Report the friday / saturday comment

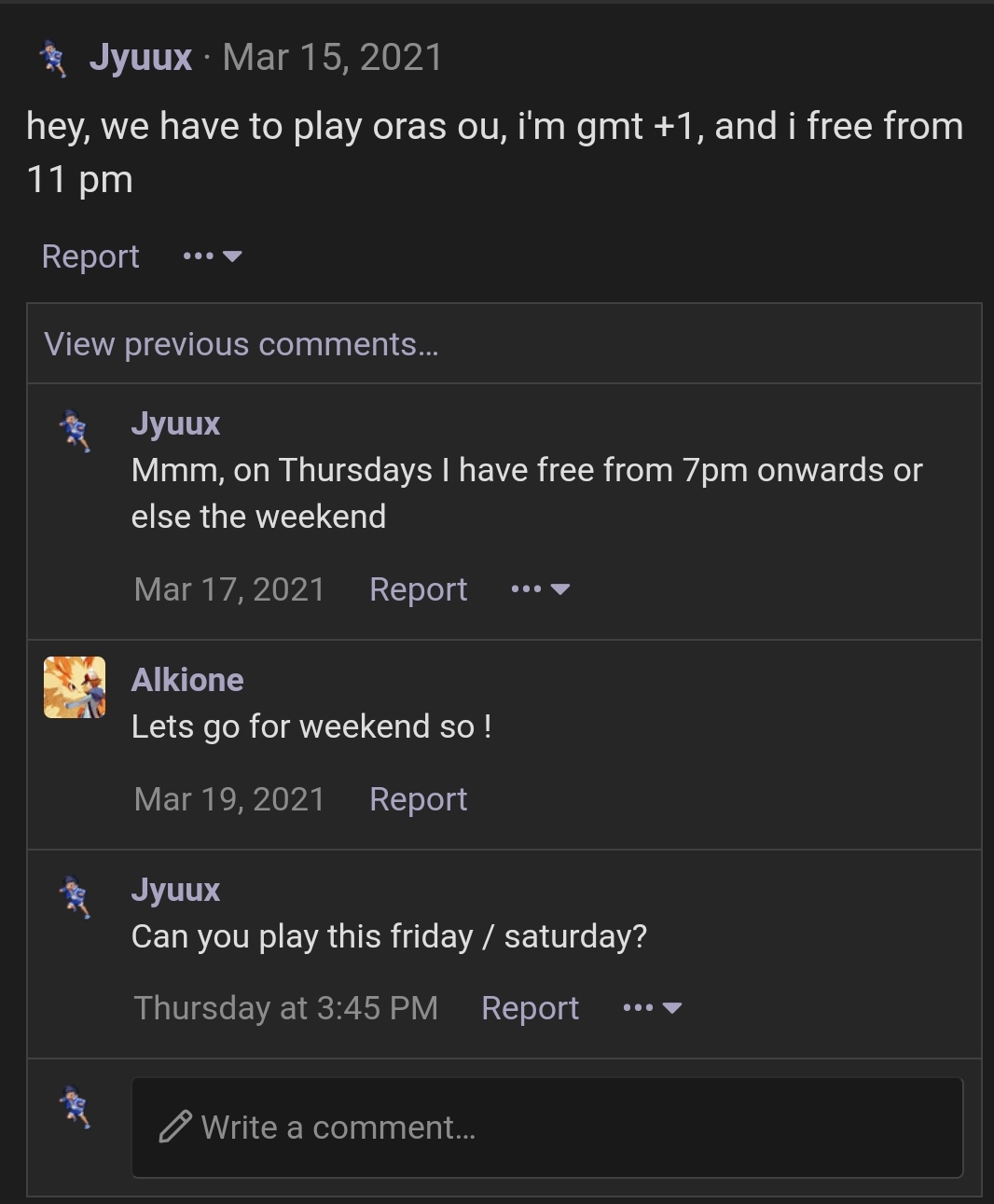pyautogui.click(x=530, y=1008)
